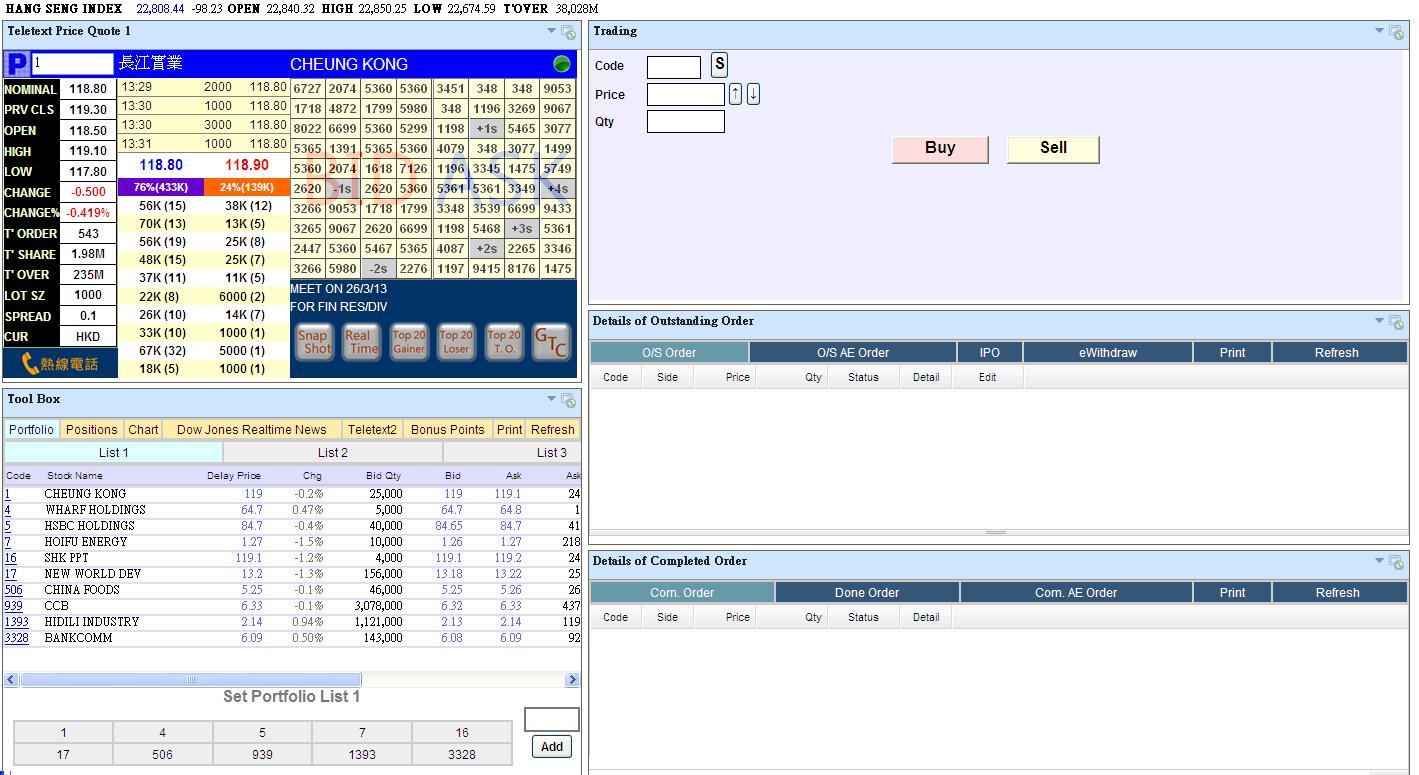Click the GTC icon button
Screen dimensions: 1419x775
[551, 342]
